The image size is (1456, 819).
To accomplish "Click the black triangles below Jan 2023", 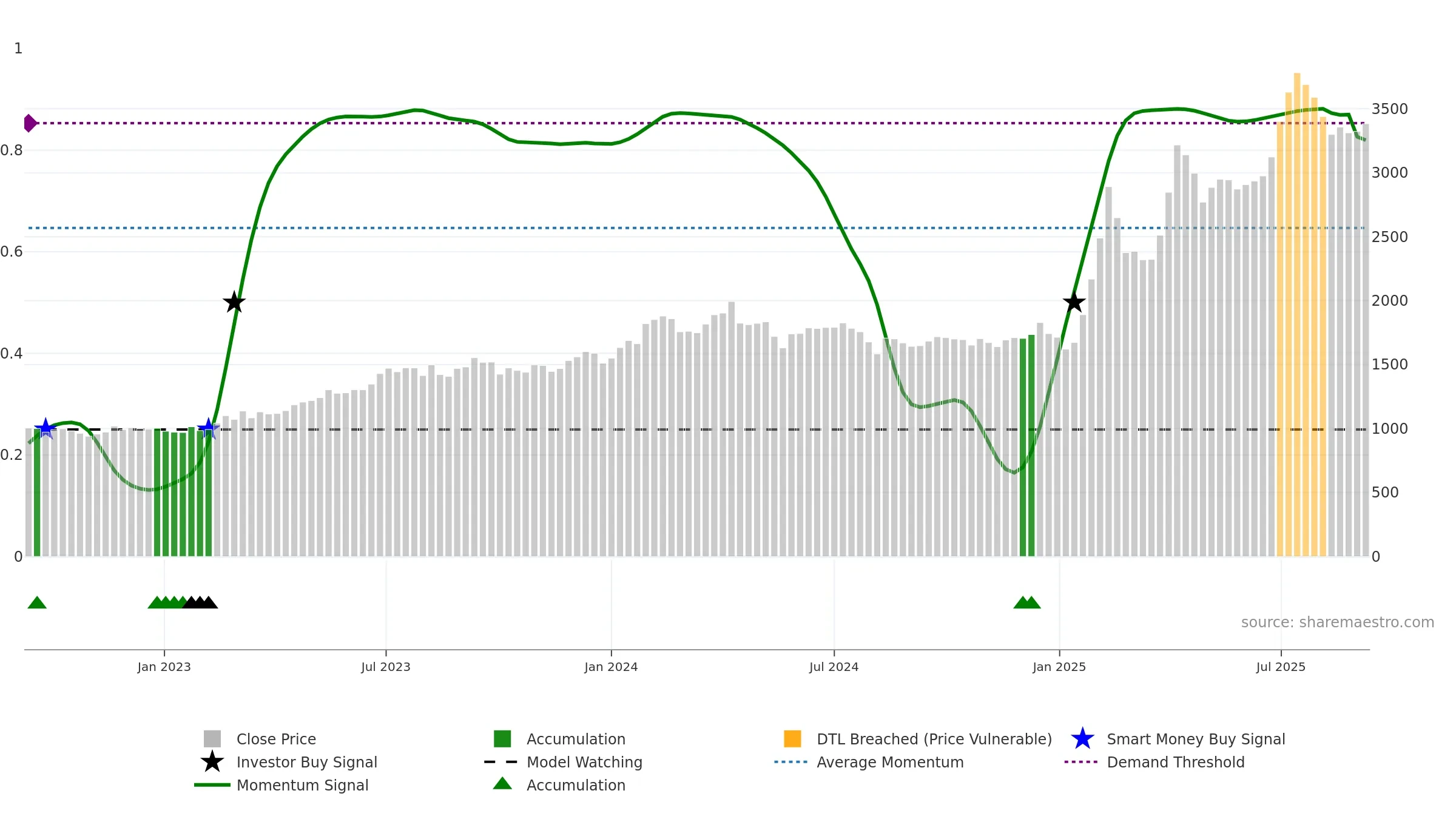I will 200,602.
